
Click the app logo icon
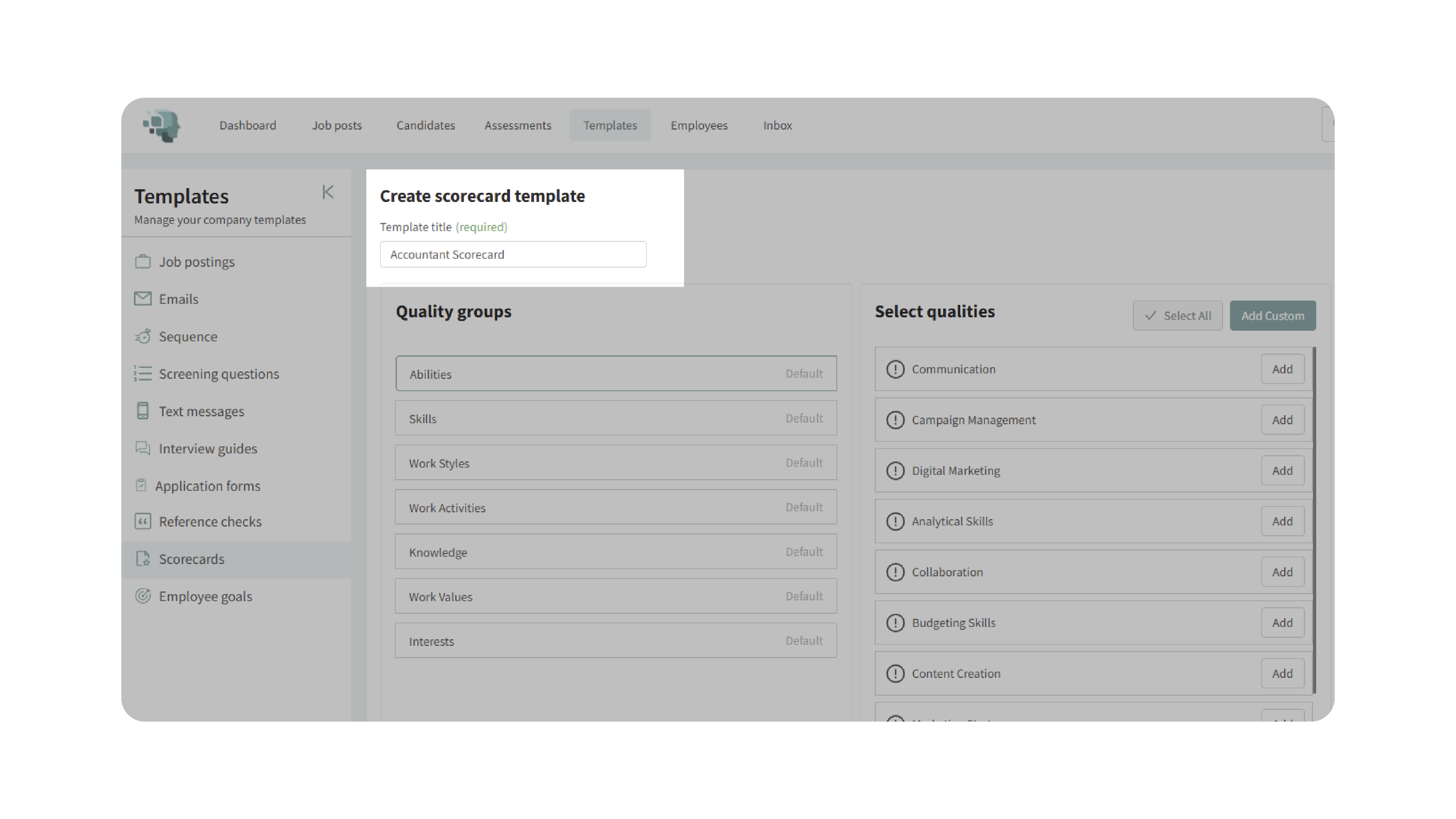[162, 126]
